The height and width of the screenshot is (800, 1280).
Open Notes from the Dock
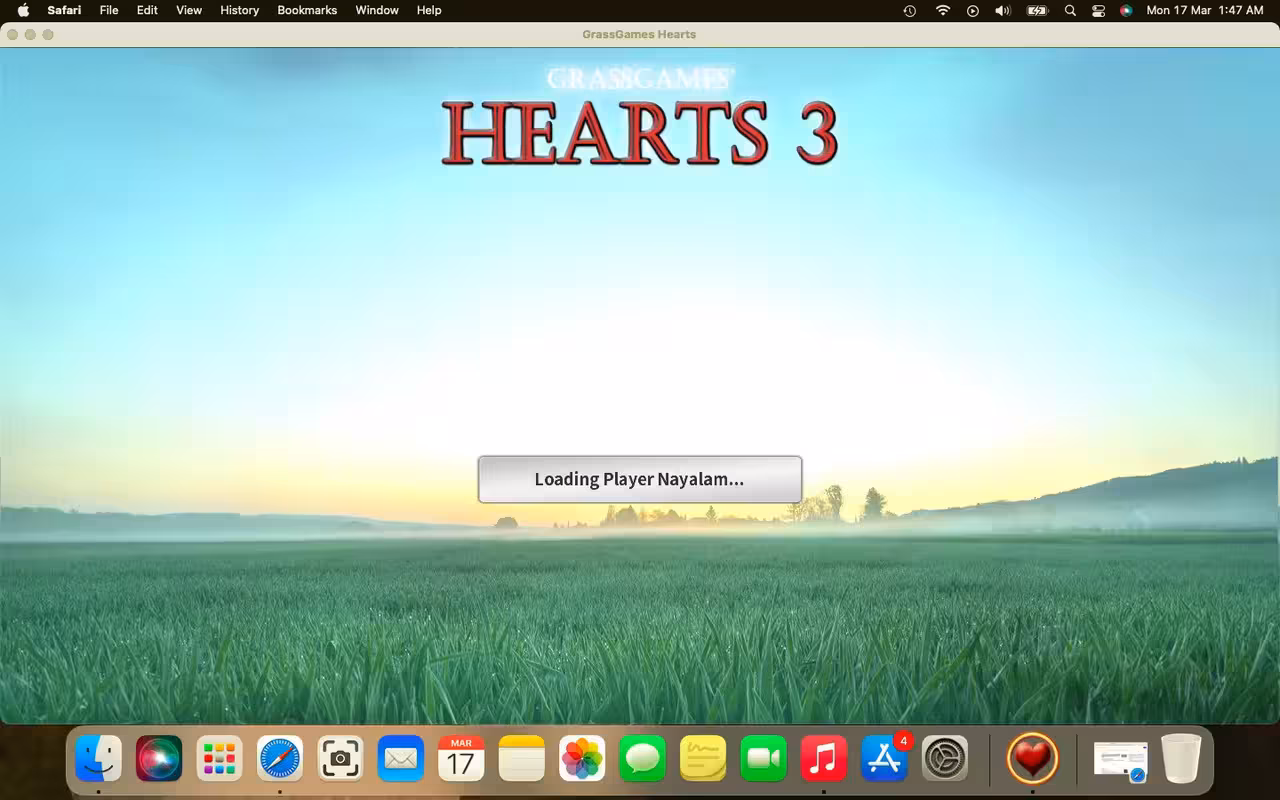point(521,759)
